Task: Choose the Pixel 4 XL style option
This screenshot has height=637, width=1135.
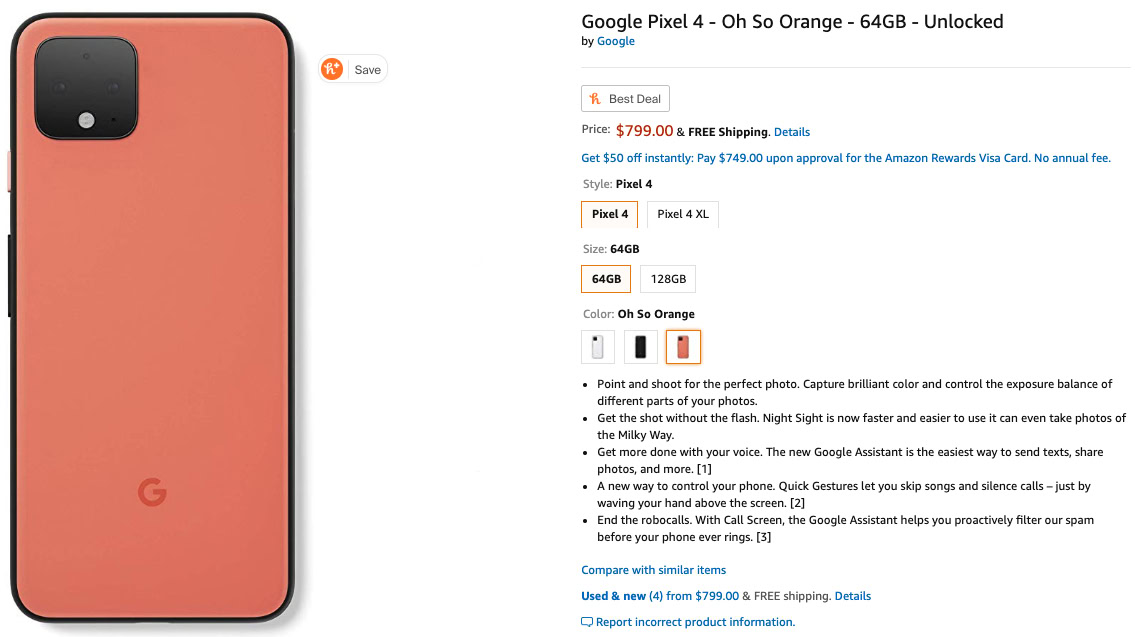Action: [683, 214]
